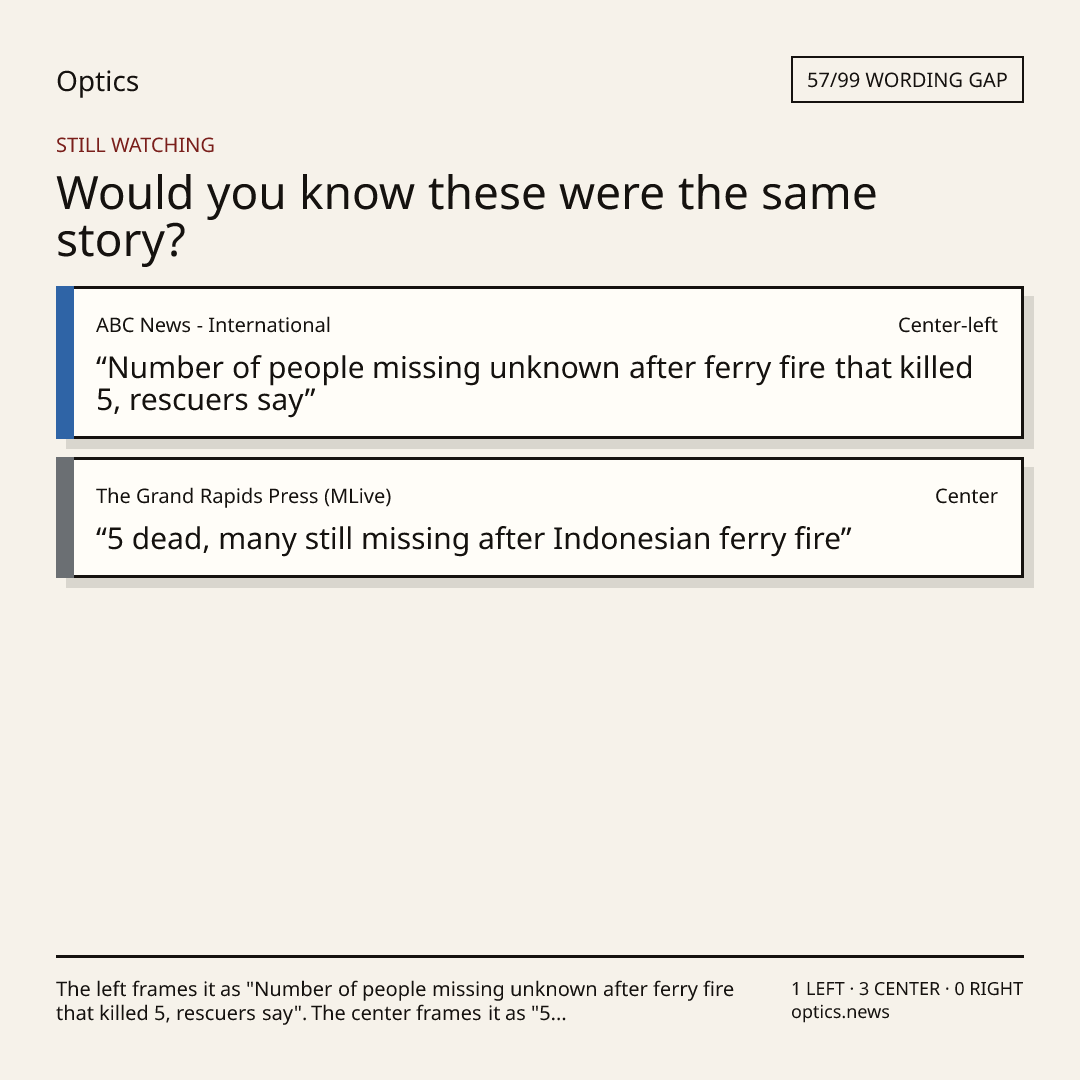Open The Grand Rapids Press (MLive) card
Screen dimensions: 1080x1080
540,517
